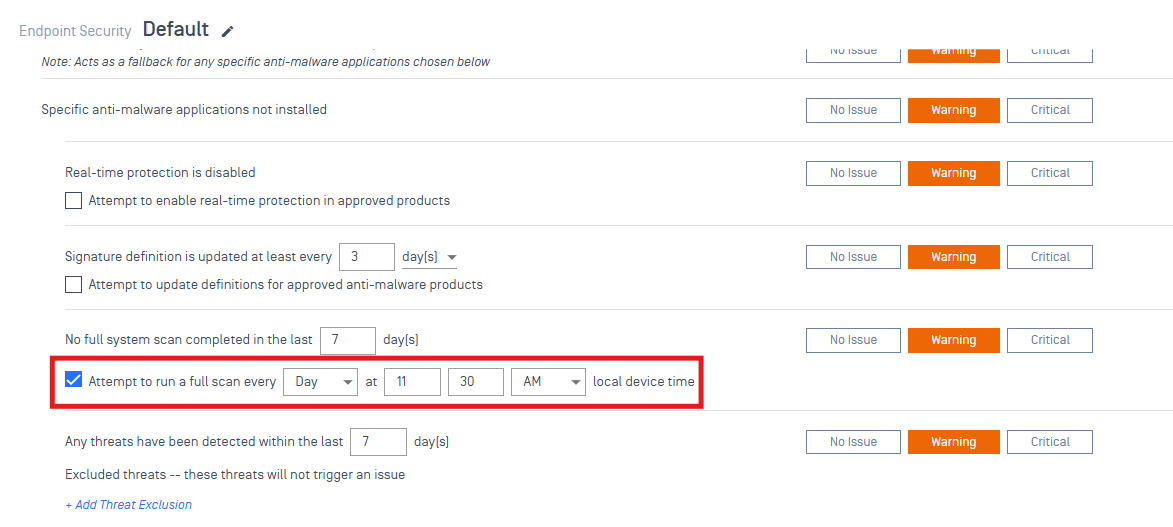The image size is (1173, 527).
Task: Select Critical for signature definition update row
Action: 1049,257
